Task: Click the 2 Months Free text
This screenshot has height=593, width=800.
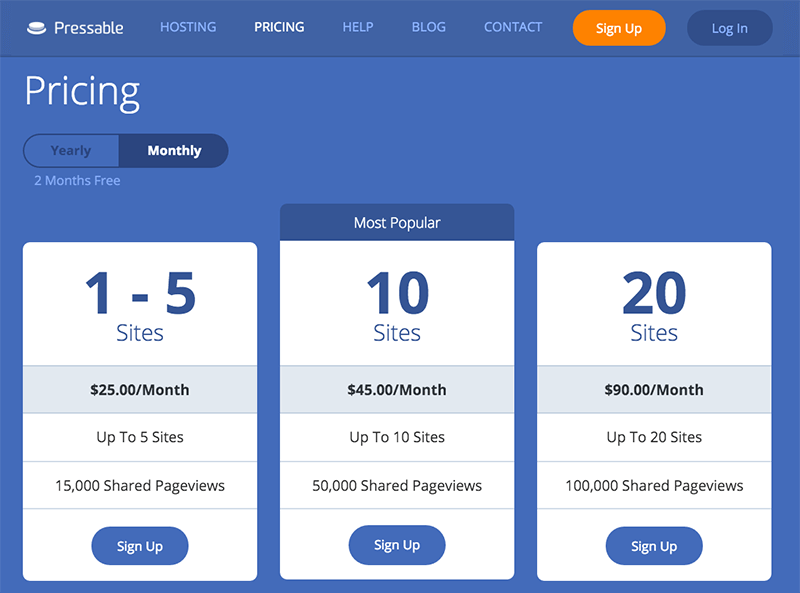Action: [77, 181]
